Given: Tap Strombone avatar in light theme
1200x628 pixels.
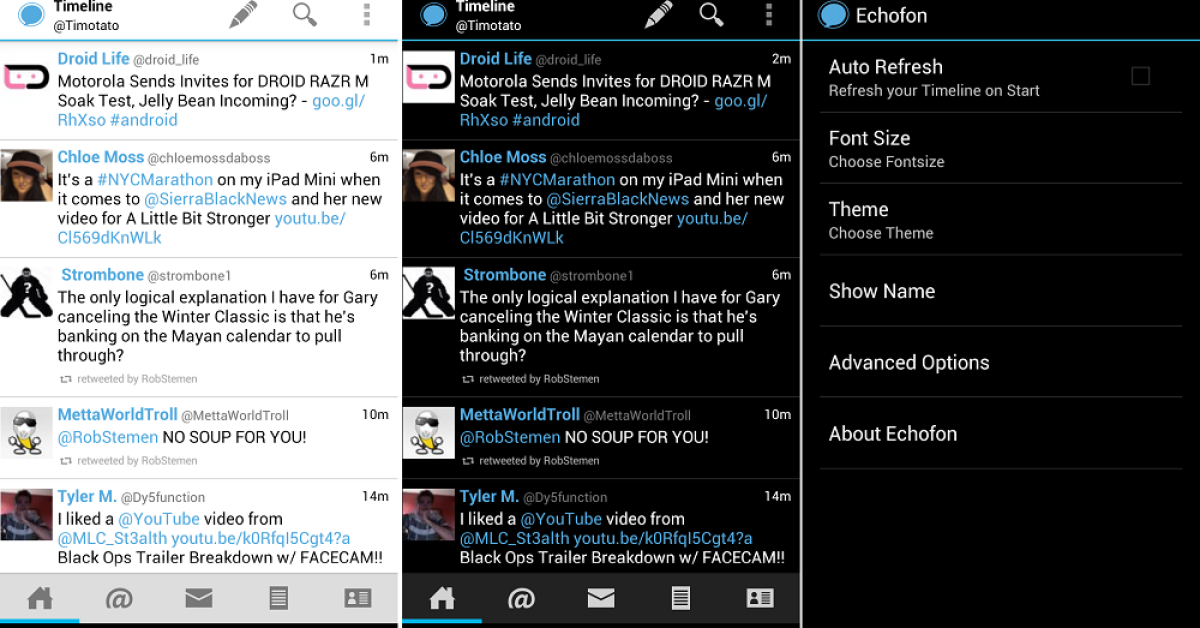Looking at the screenshot, I should pyautogui.click(x=26, y=293).
